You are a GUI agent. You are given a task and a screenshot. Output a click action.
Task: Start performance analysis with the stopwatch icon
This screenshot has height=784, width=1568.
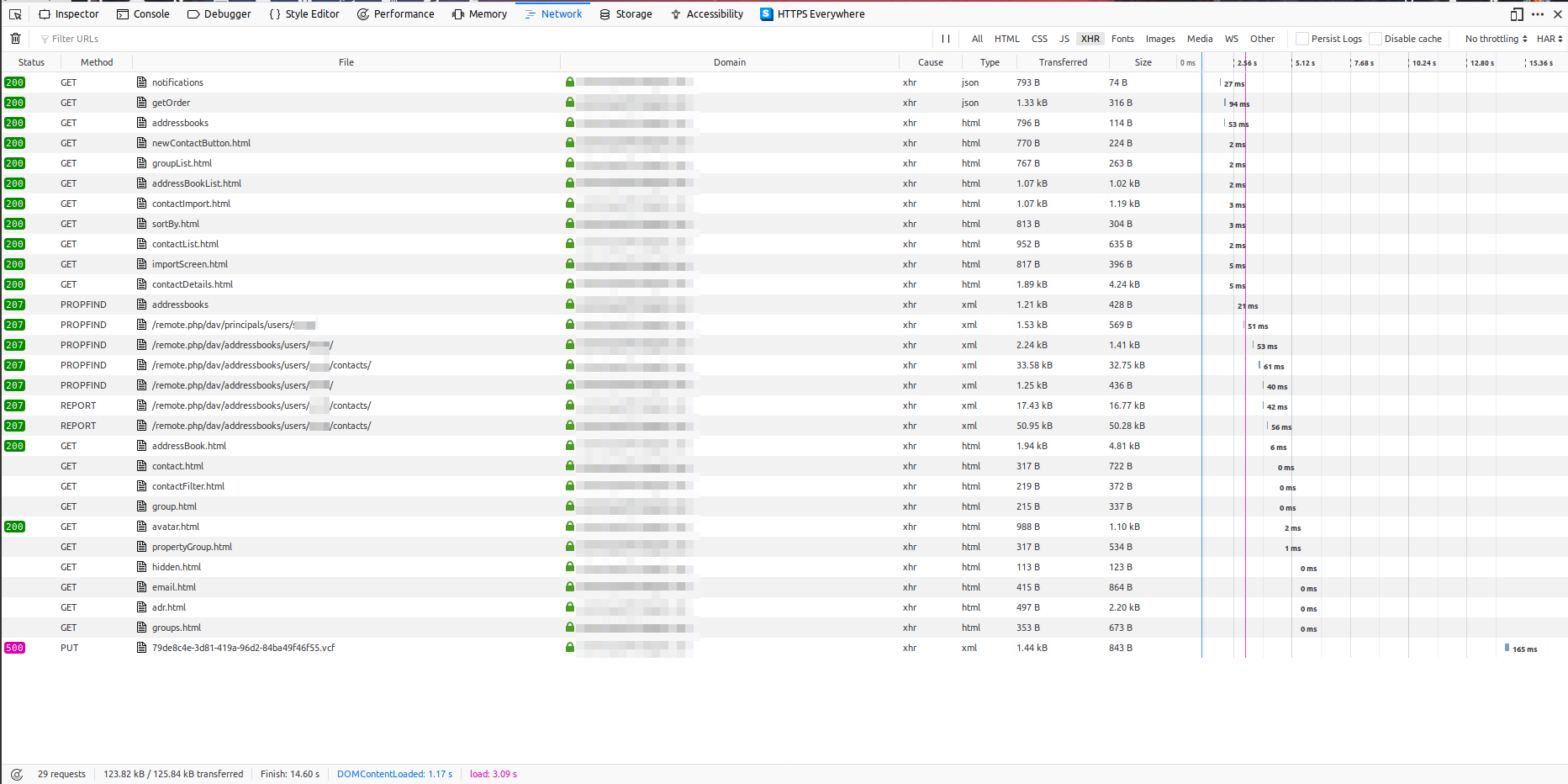click(17, 775)
